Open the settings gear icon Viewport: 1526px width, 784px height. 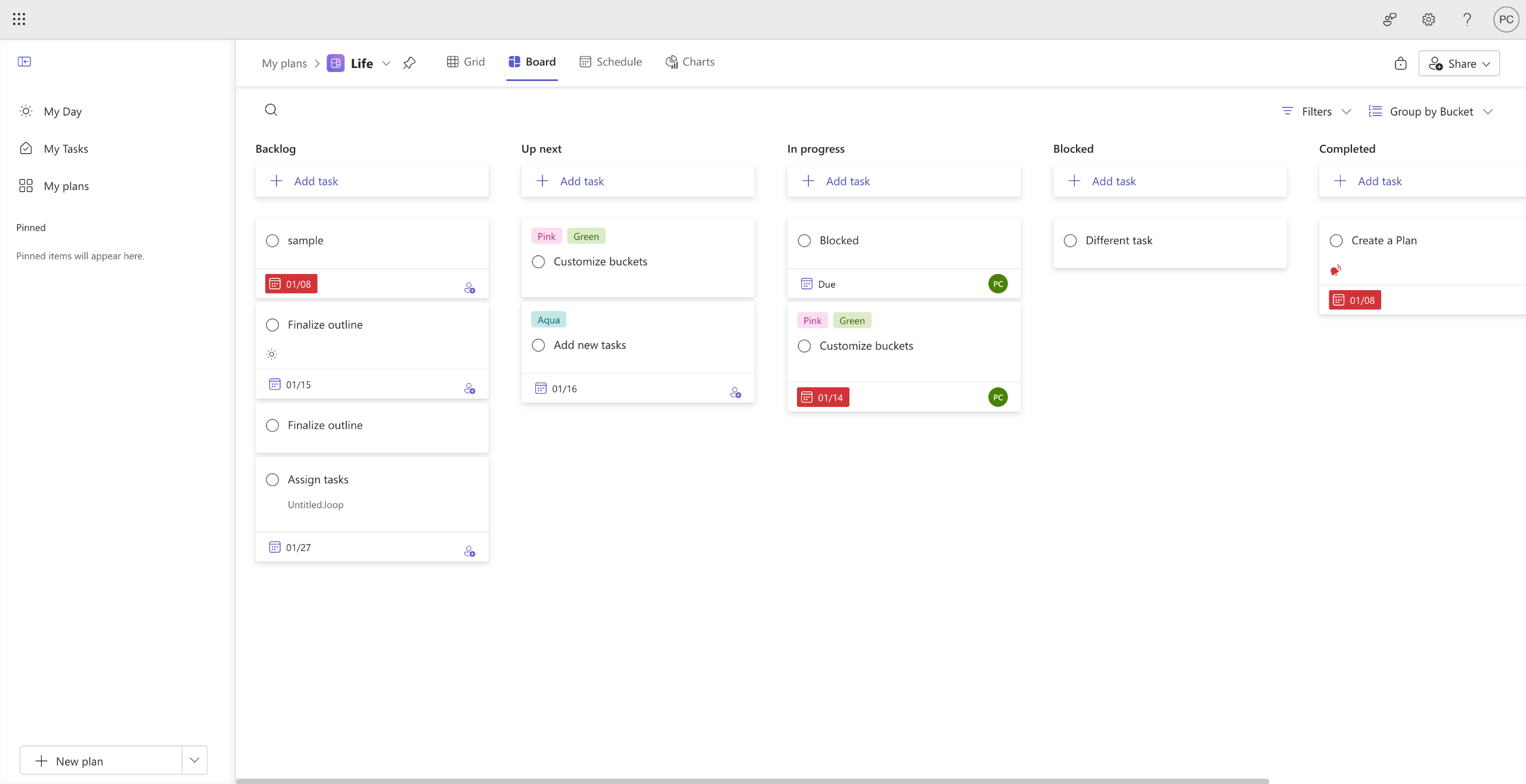click(x=1428, y=20)
